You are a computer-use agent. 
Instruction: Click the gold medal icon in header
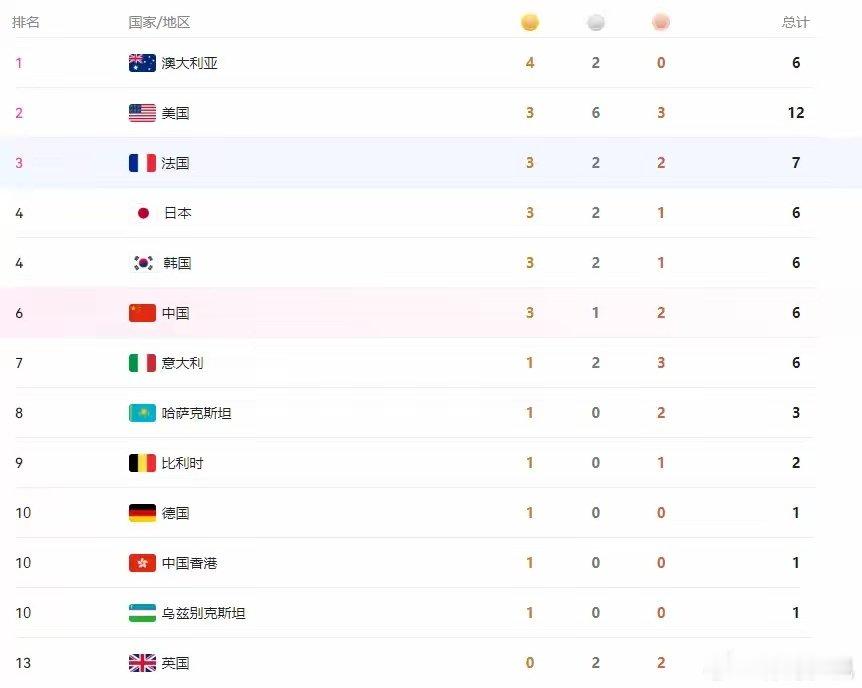[x=529, y=23]
